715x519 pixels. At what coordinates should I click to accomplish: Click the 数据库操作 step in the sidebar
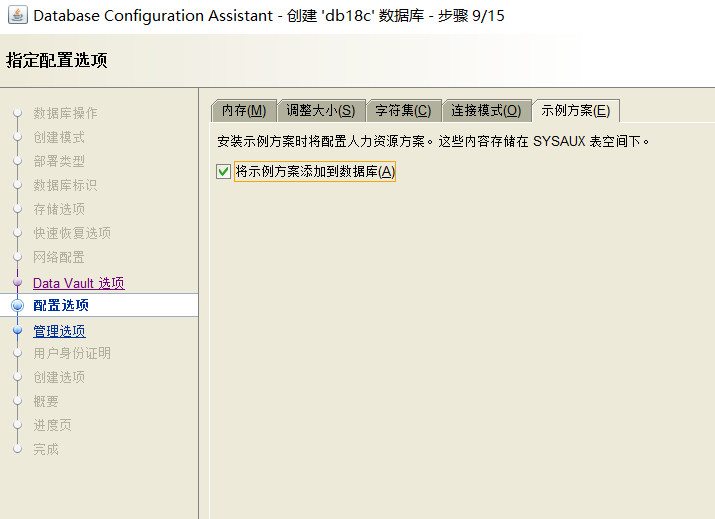(x=65, y=113)
